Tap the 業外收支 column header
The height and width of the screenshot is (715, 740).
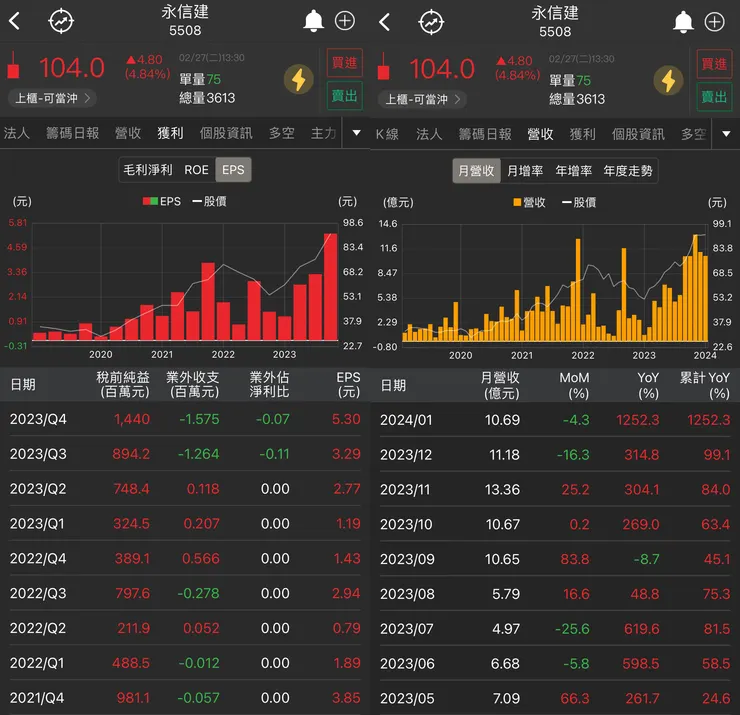(193, 384)
